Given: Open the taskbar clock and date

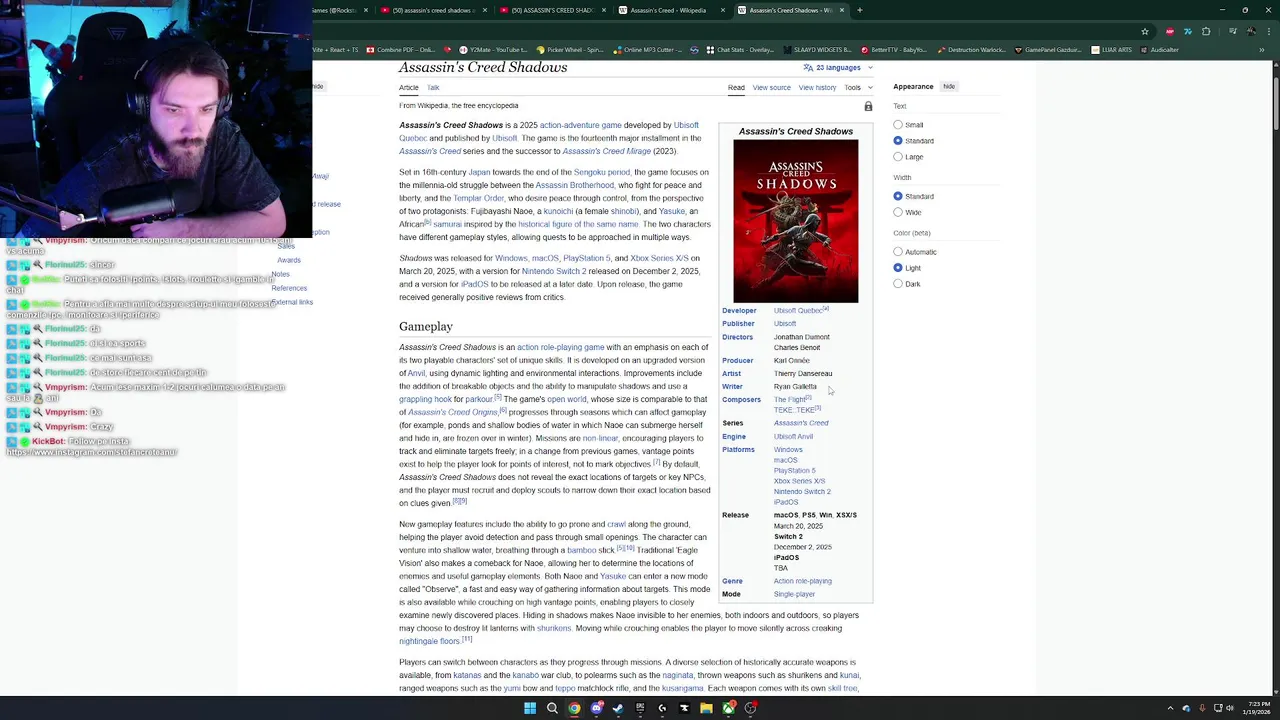Looking at the screenshot, I should [x=1257, y=708].
